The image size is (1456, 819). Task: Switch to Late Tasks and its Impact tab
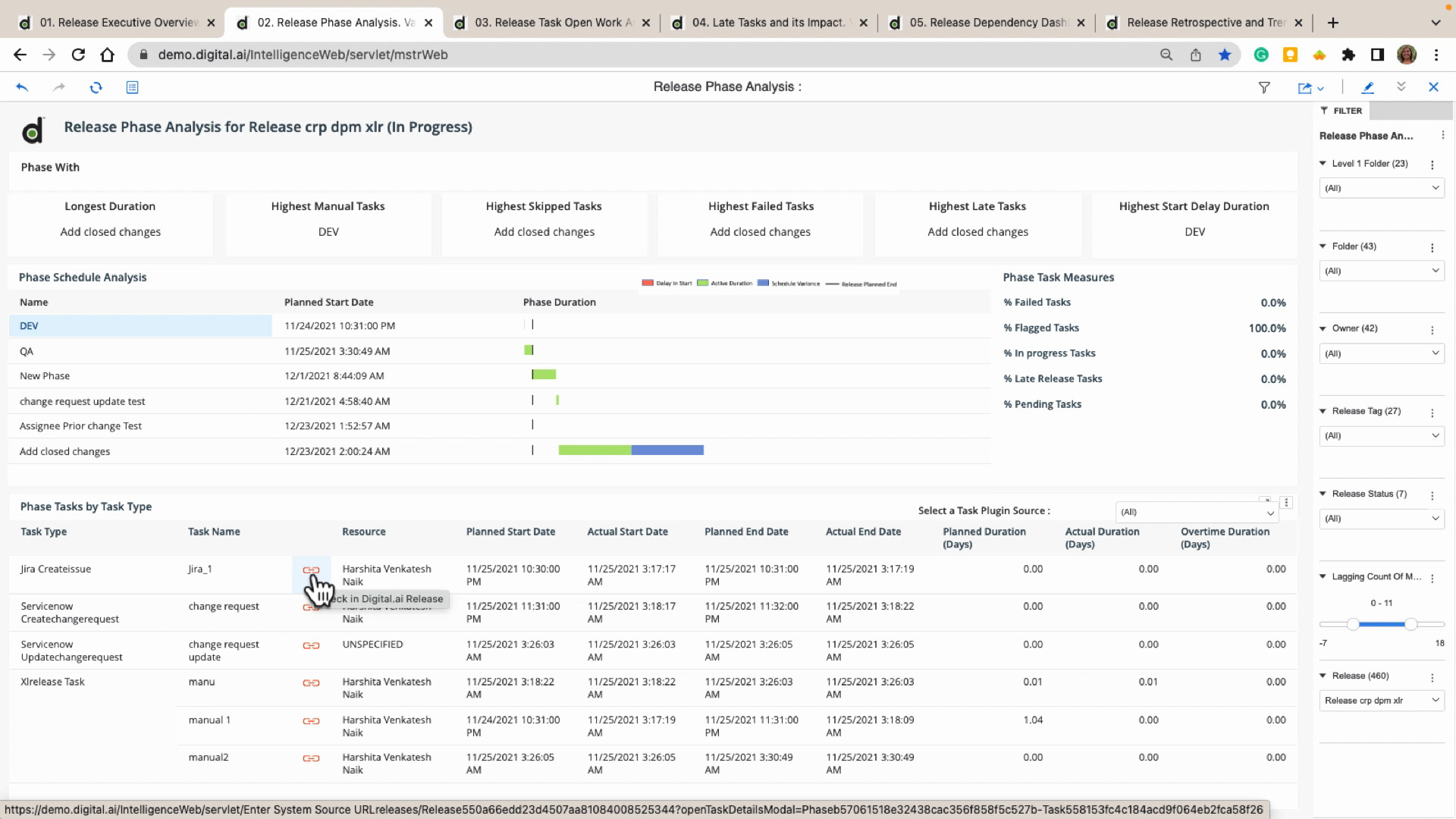pos(767,23)
